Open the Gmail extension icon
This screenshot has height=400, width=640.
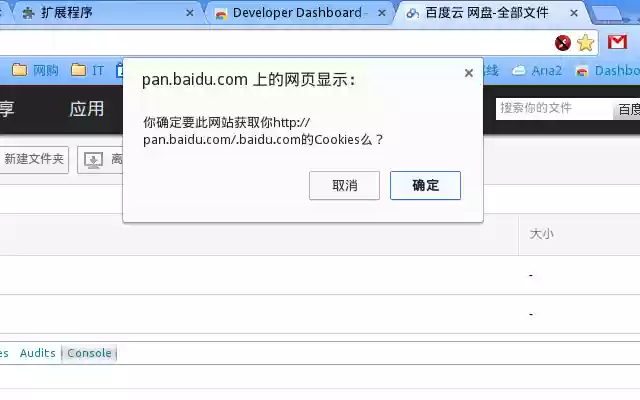(x=617, y=42)
